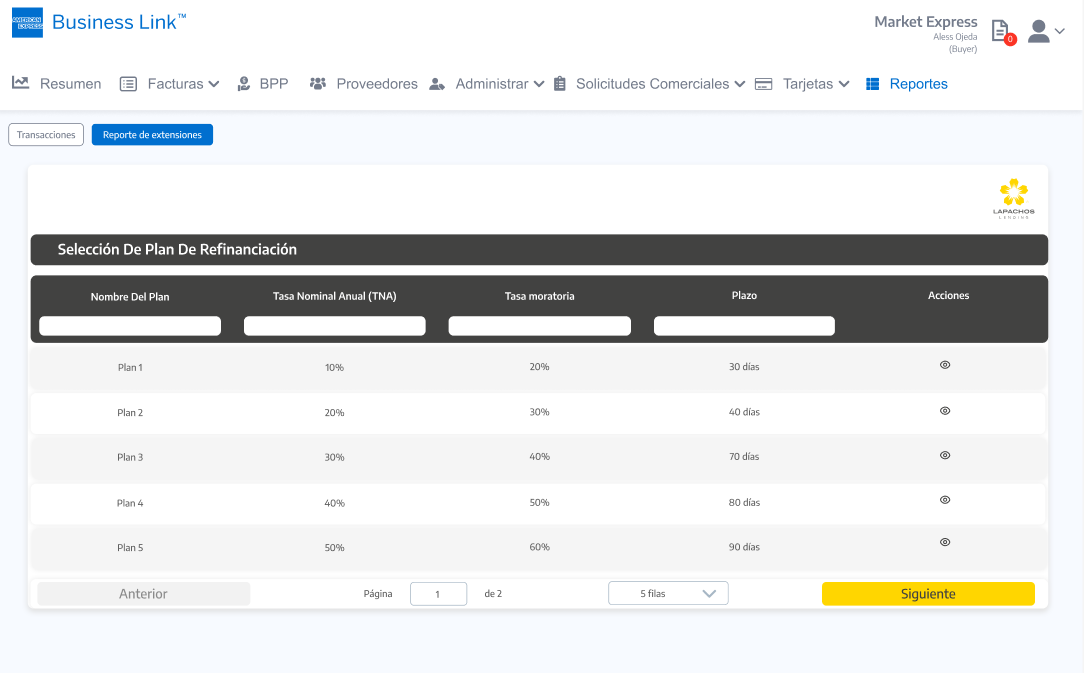Click the page number input box
The width and height of the screenshot is (1084, 673).
(x=438, y=594)
